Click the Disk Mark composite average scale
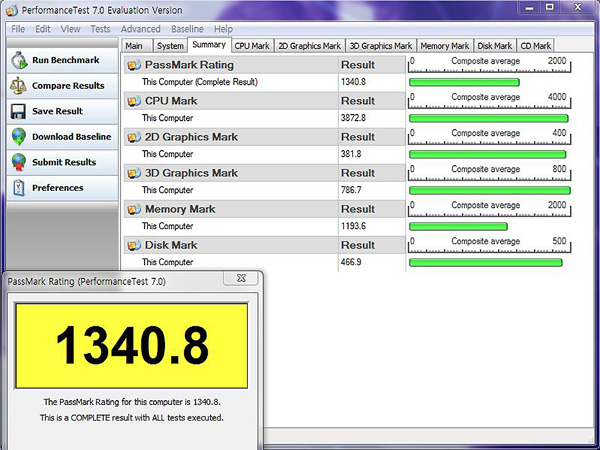Screen dimensions: 600x450 489,245
